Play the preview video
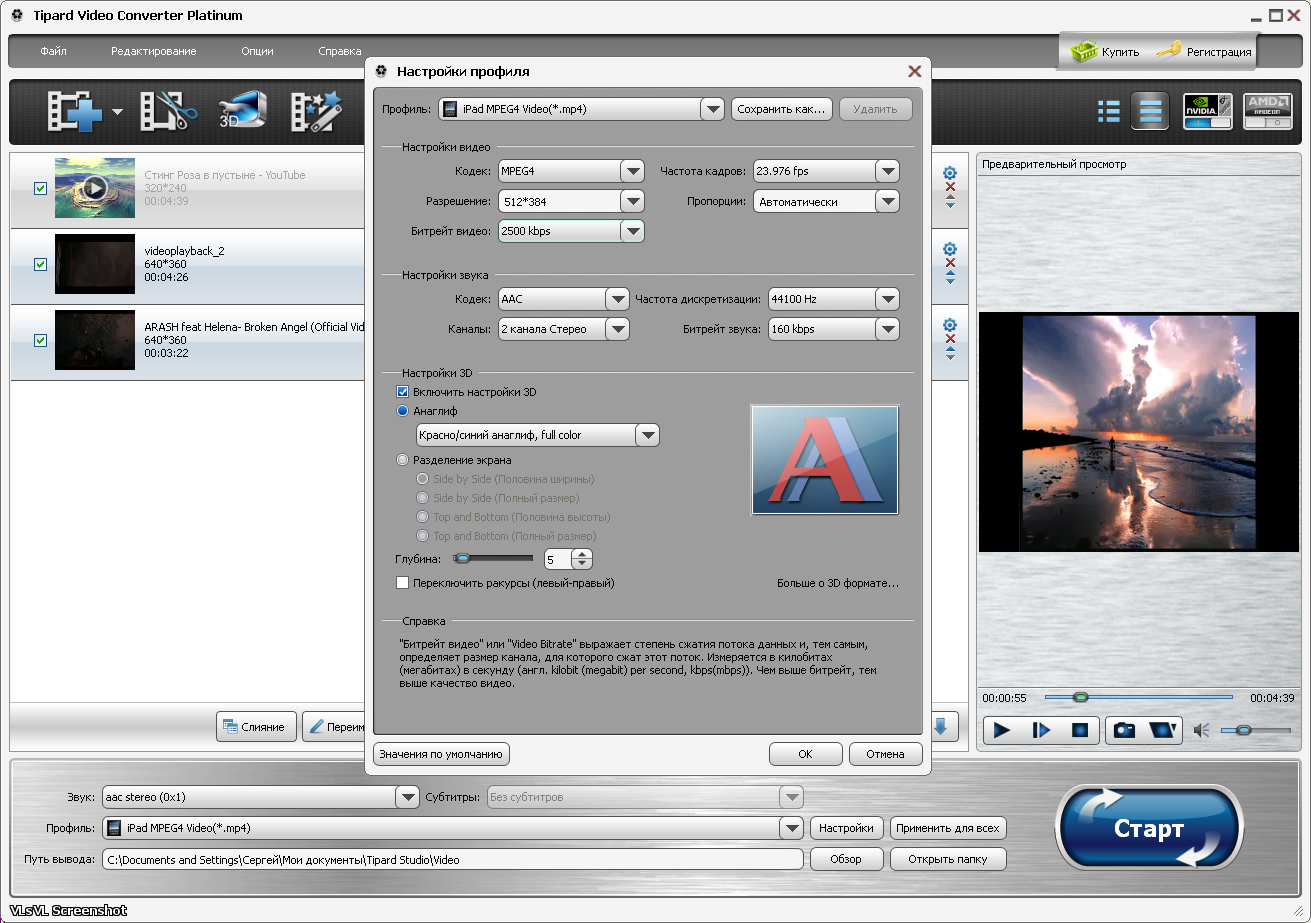Screen dimensions: 1311x923 (x=1002, y=731)
